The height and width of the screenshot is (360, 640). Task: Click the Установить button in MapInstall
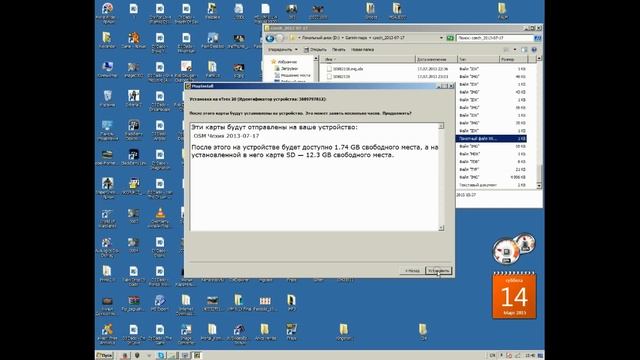click(438, 271)
